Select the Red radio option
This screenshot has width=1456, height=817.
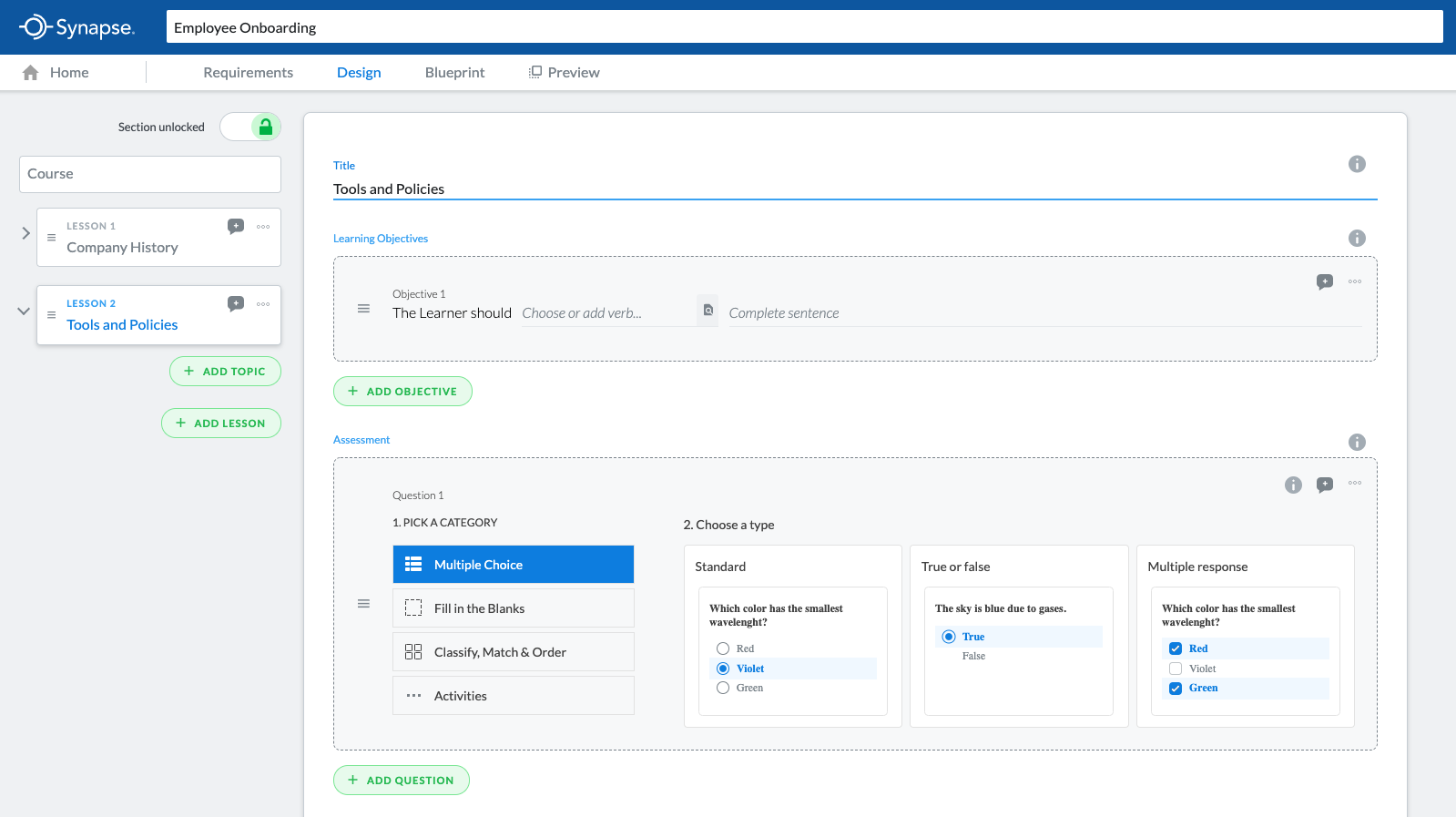(723, 648)
